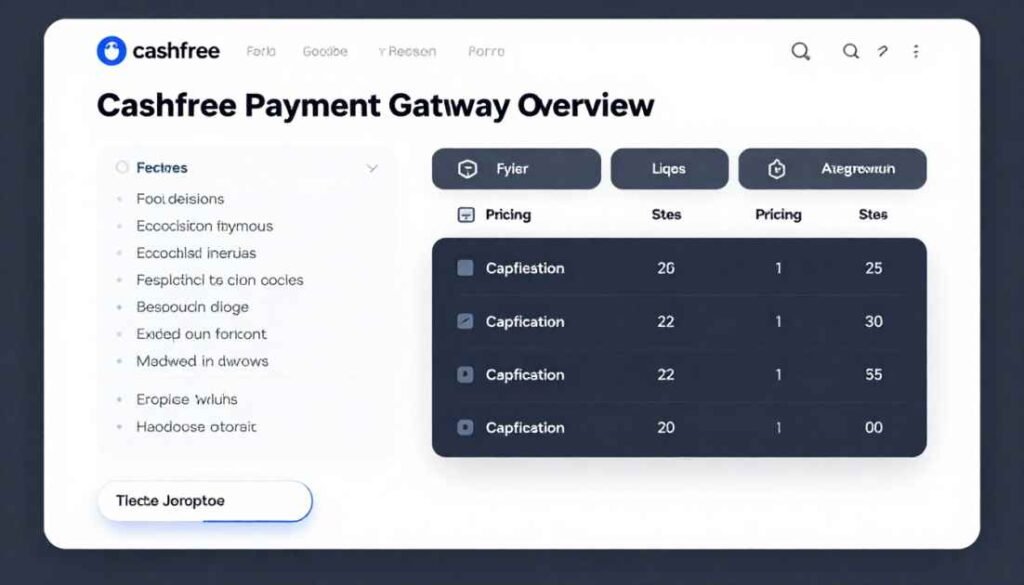Viewport: 1024px width, 585px height.
Task: Click the Pricing card icon above the table
Action: tap(464, 214)
